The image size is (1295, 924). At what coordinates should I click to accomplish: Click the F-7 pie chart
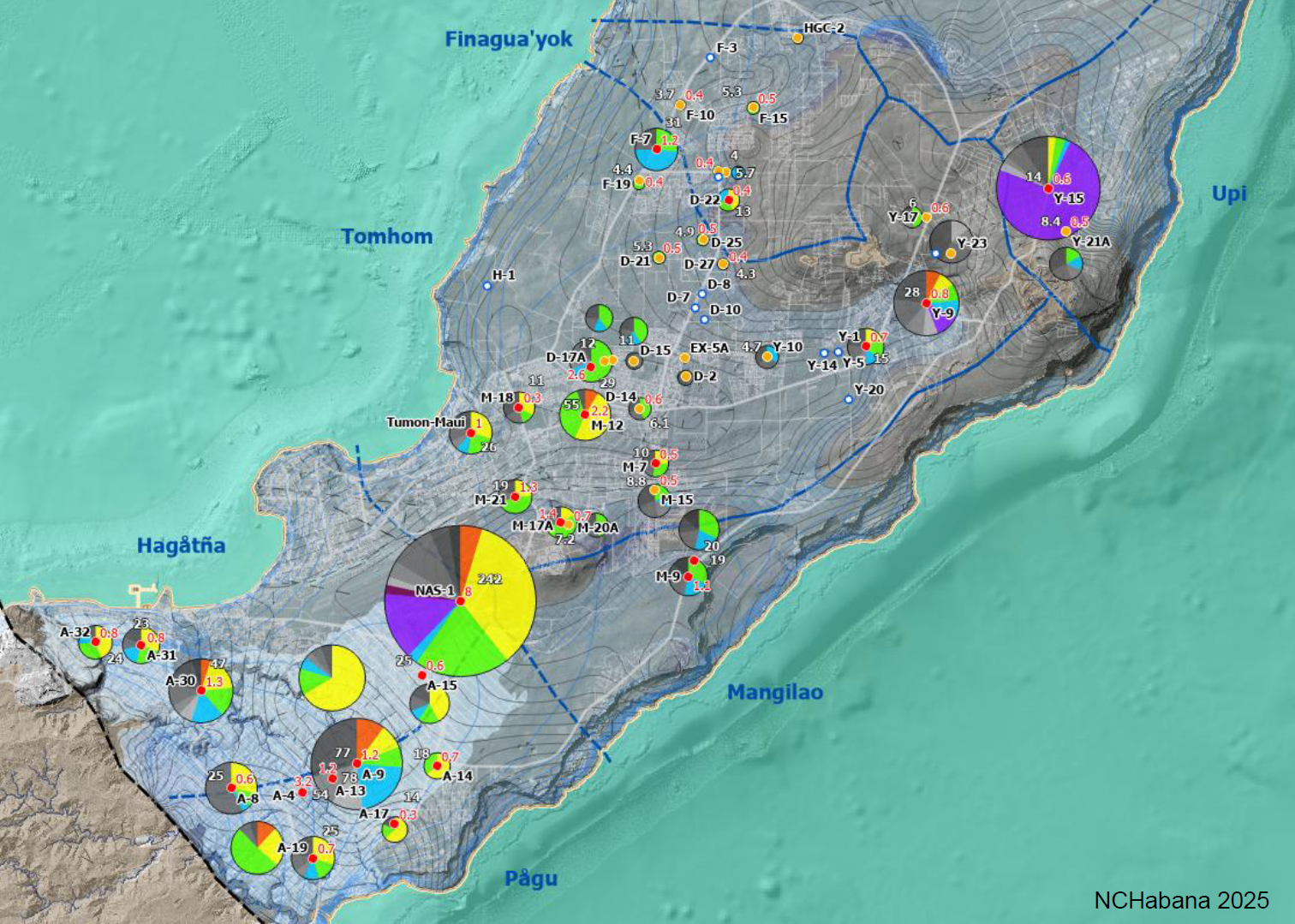click(656, 149)
